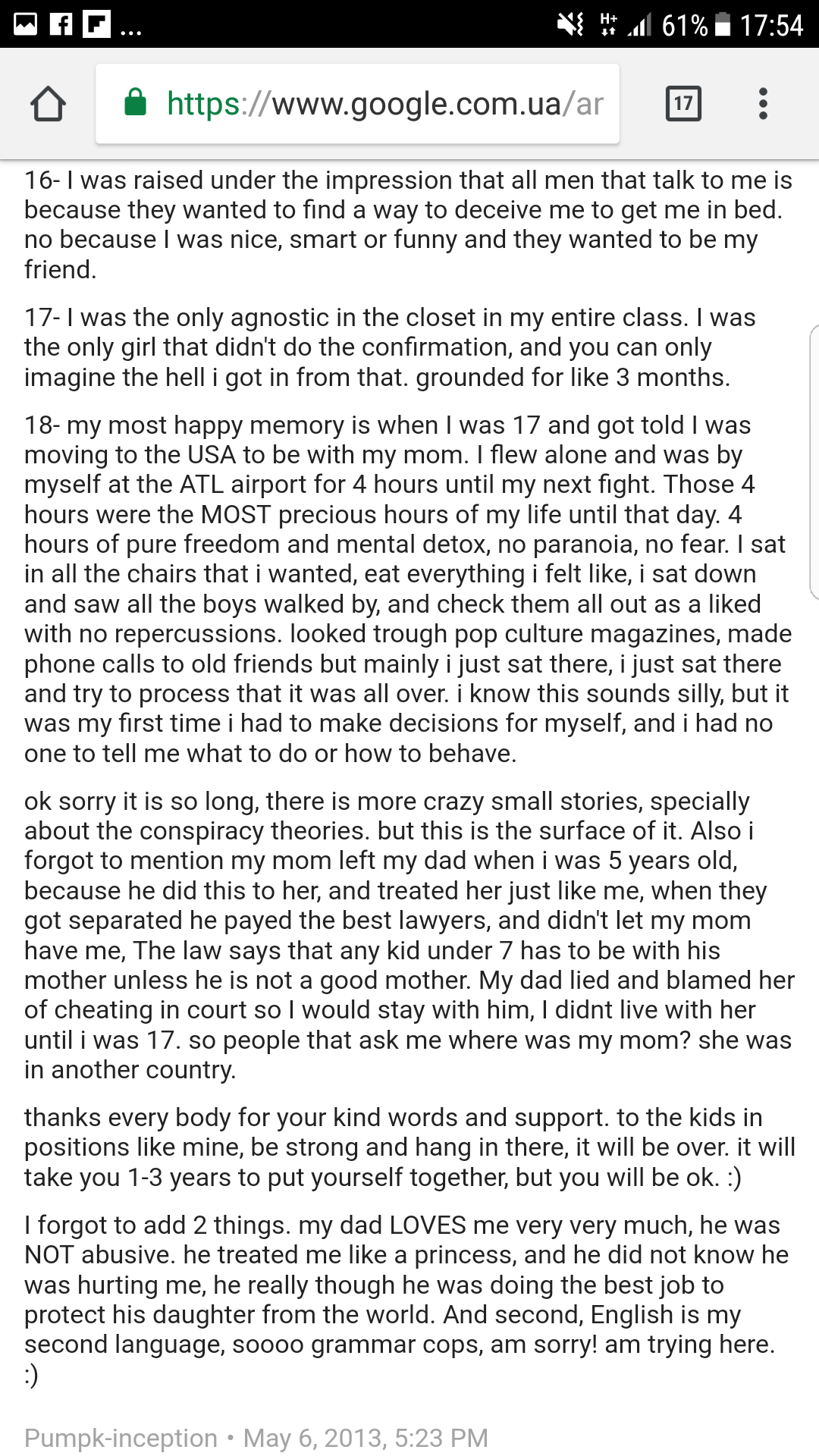The width and height of the screenshot is (819, 1456).
Task: Tap the picture notification icon in status bar
Action: click(x=26, y=24)
